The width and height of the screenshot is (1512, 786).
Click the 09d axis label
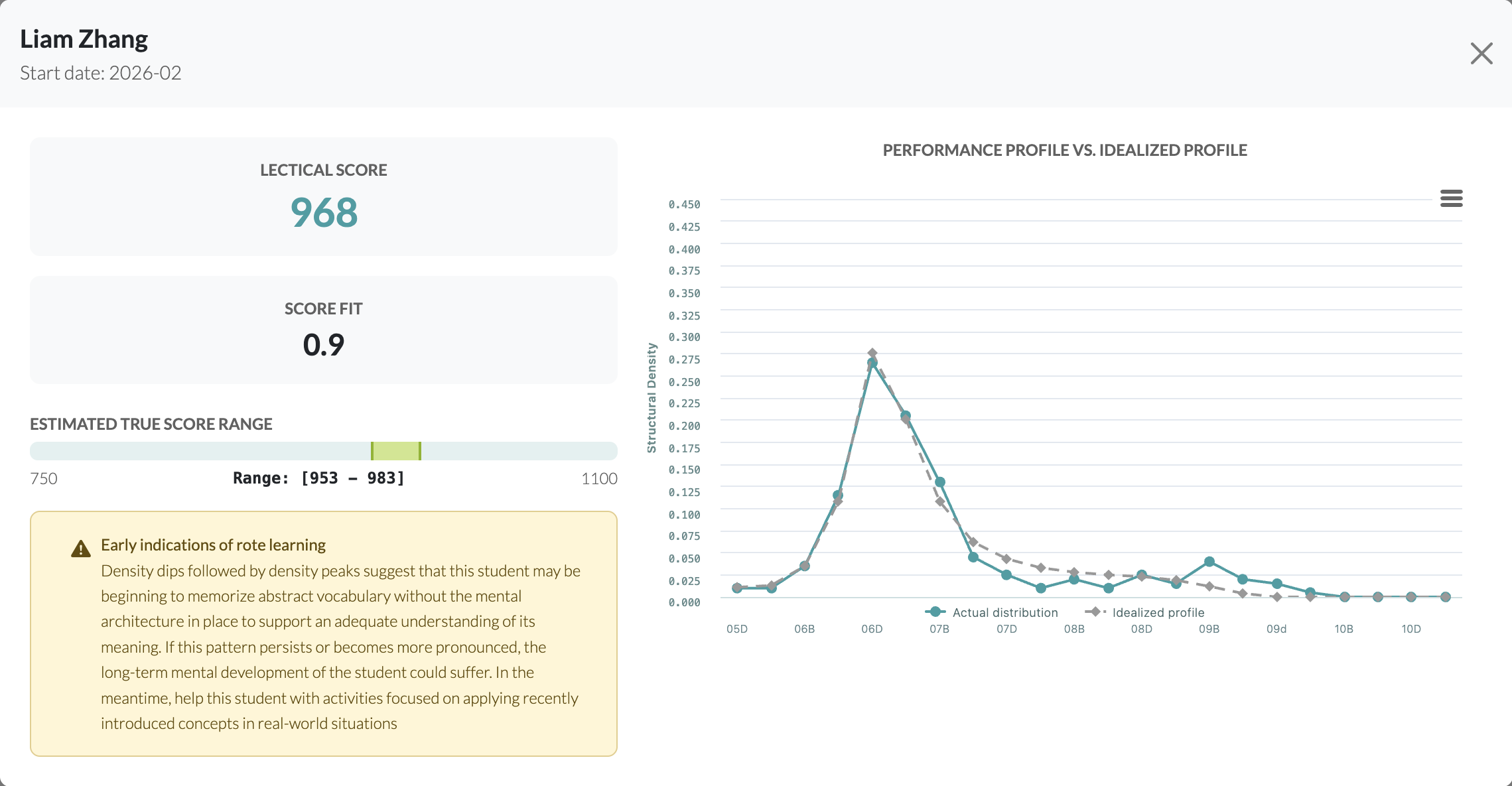[1276, 629]
